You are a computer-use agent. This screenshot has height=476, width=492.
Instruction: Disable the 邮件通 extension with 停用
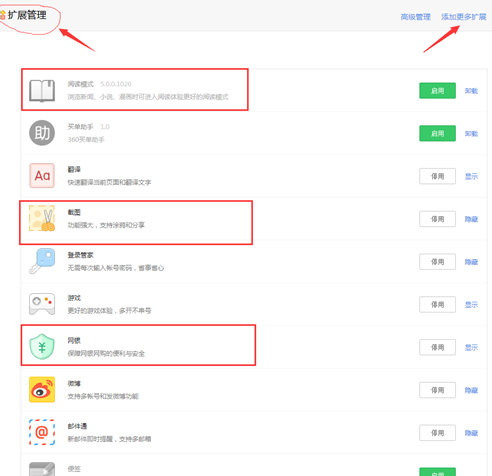pyautogui.click(x=437, y=433)
